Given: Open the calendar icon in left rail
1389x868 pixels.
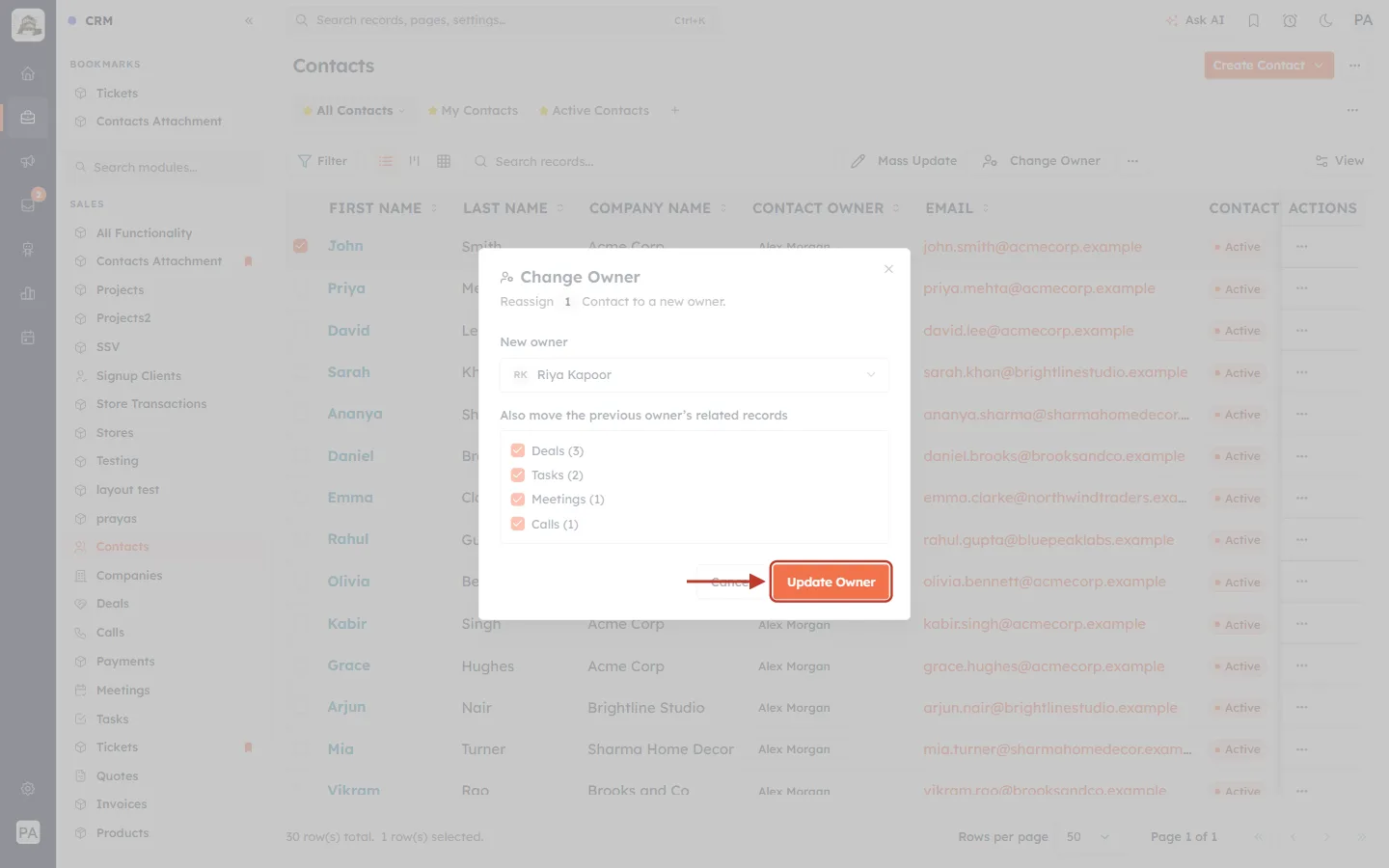Looking at the screenshot, I should [x=28, y=338].
